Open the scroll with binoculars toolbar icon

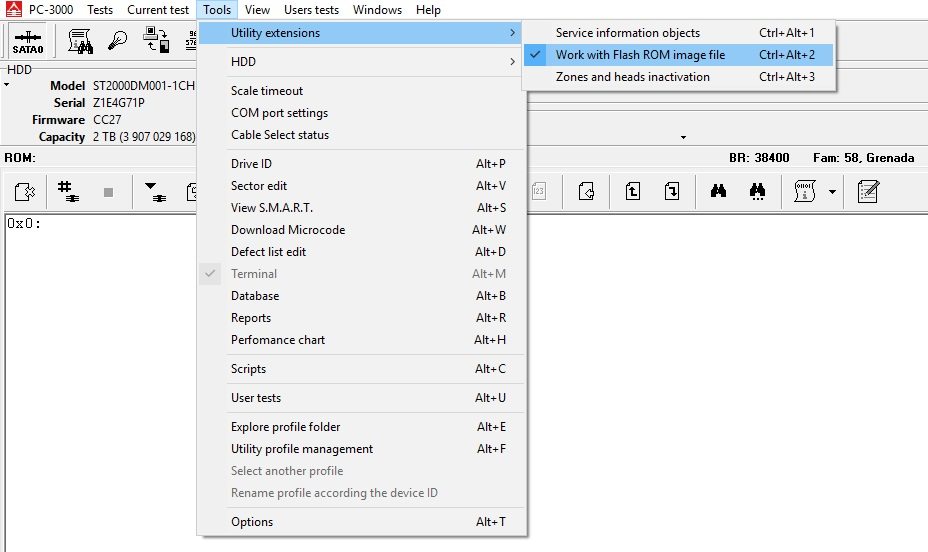click(x=80, y=41)
